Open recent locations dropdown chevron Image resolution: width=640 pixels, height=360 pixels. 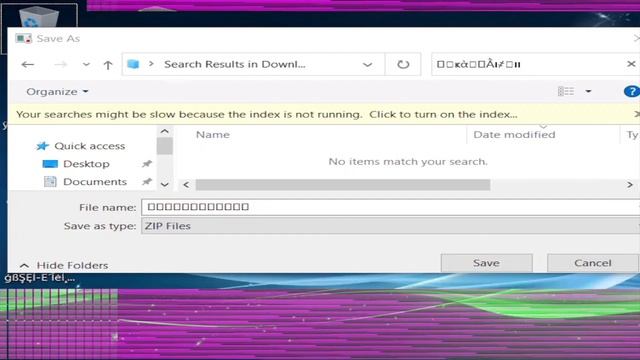click(86, 64)
